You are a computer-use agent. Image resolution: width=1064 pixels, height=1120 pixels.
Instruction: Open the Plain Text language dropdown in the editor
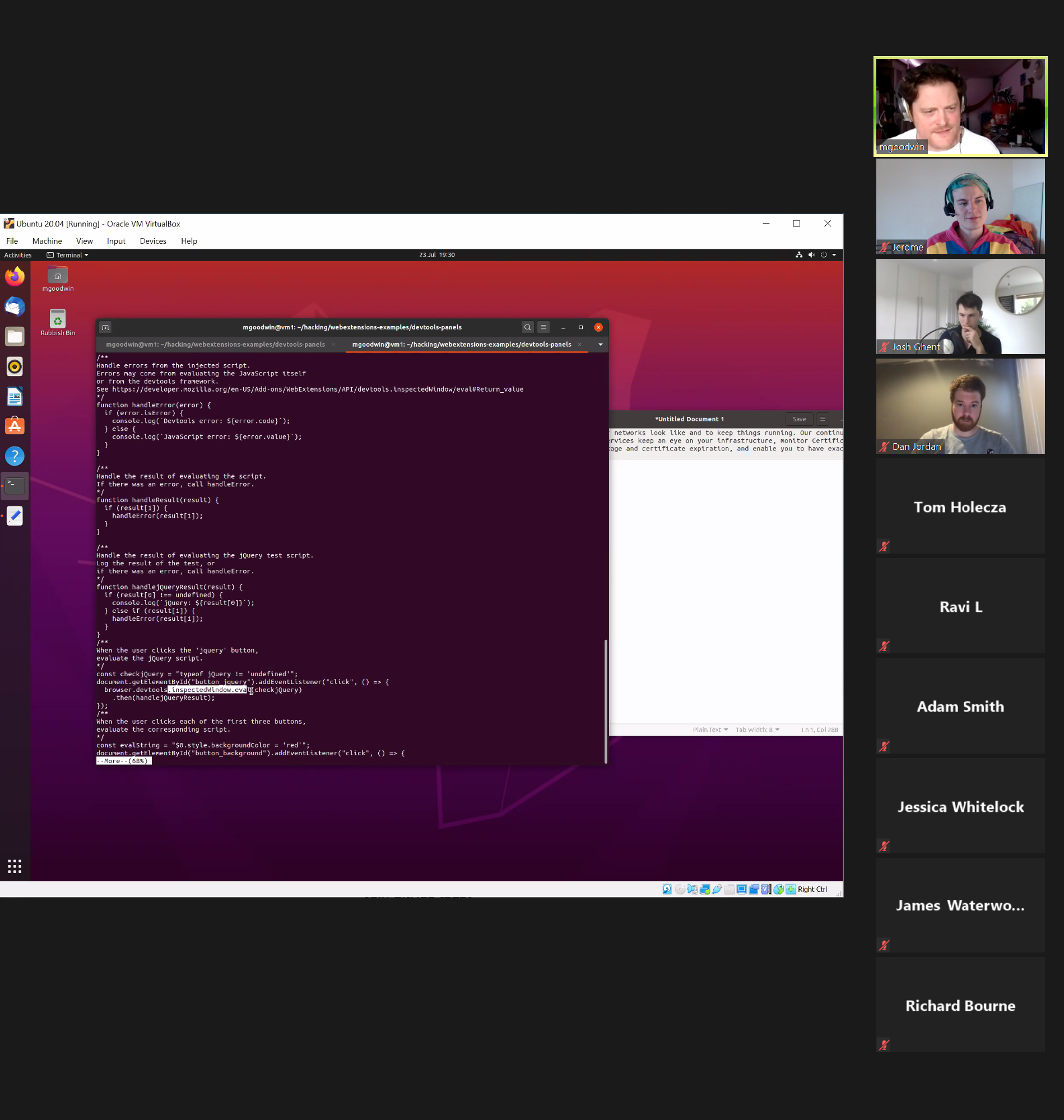pyautogui.click(x=709, y=730)
